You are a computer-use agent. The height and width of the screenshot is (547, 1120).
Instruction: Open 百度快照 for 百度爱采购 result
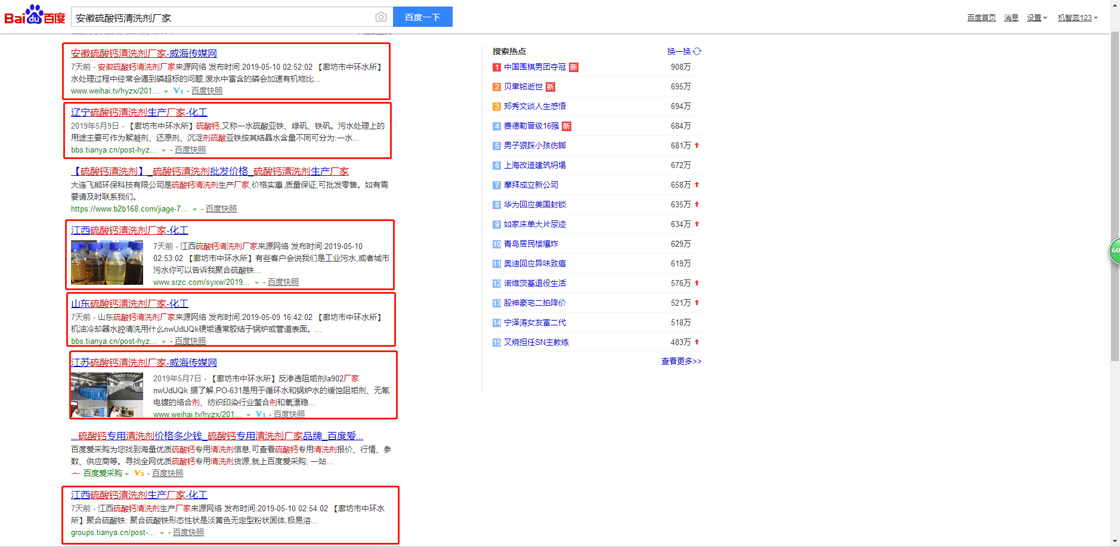point(167,473)
